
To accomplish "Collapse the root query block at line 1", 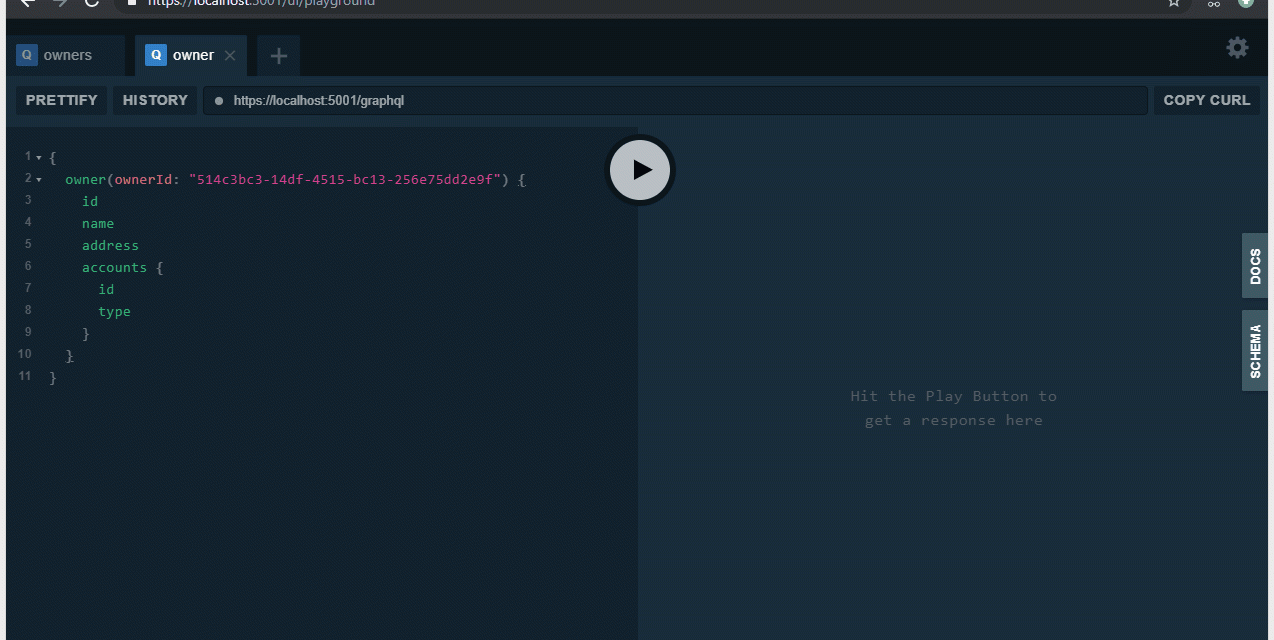I will 39,158.
